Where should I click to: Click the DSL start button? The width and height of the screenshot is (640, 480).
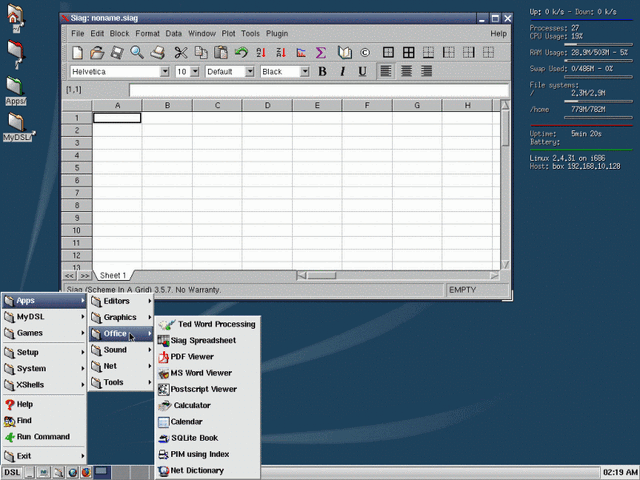(x=12, y=473)
